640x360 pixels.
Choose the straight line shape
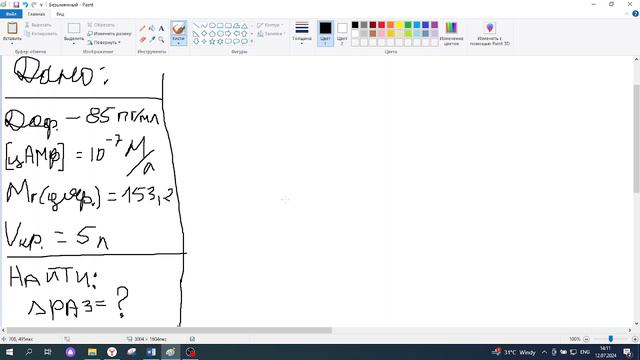coord(196,25)
